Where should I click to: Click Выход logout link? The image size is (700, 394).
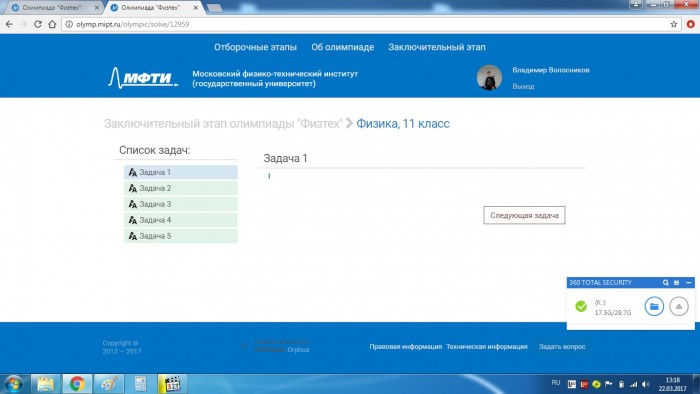pyautogui.click(x=523, y=86)
